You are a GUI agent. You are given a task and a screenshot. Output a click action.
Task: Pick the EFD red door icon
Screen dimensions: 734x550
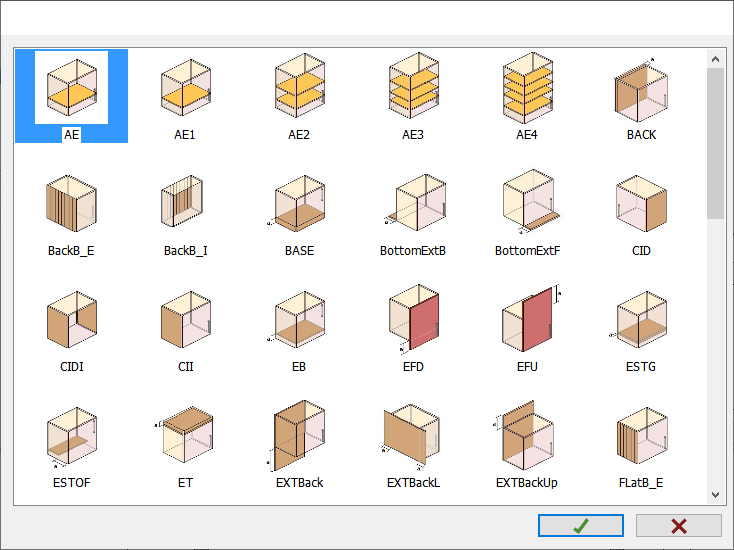point(414,318)
